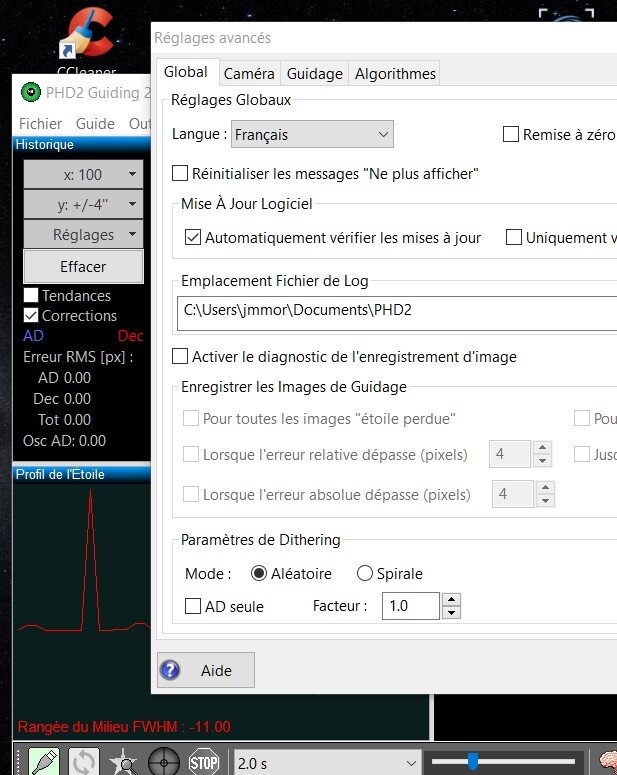
Task: Open the Guide menu in PHD2
Action: pyautogui.click(x=95, y=124)
